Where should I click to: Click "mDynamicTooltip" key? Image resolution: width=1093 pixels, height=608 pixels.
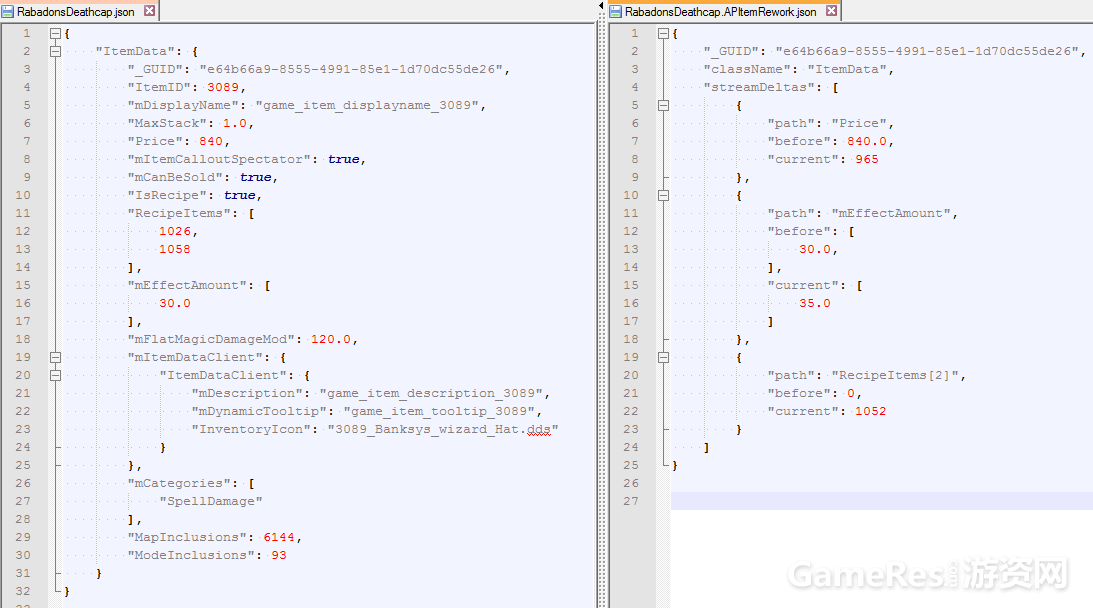click(x=259, y=411)
